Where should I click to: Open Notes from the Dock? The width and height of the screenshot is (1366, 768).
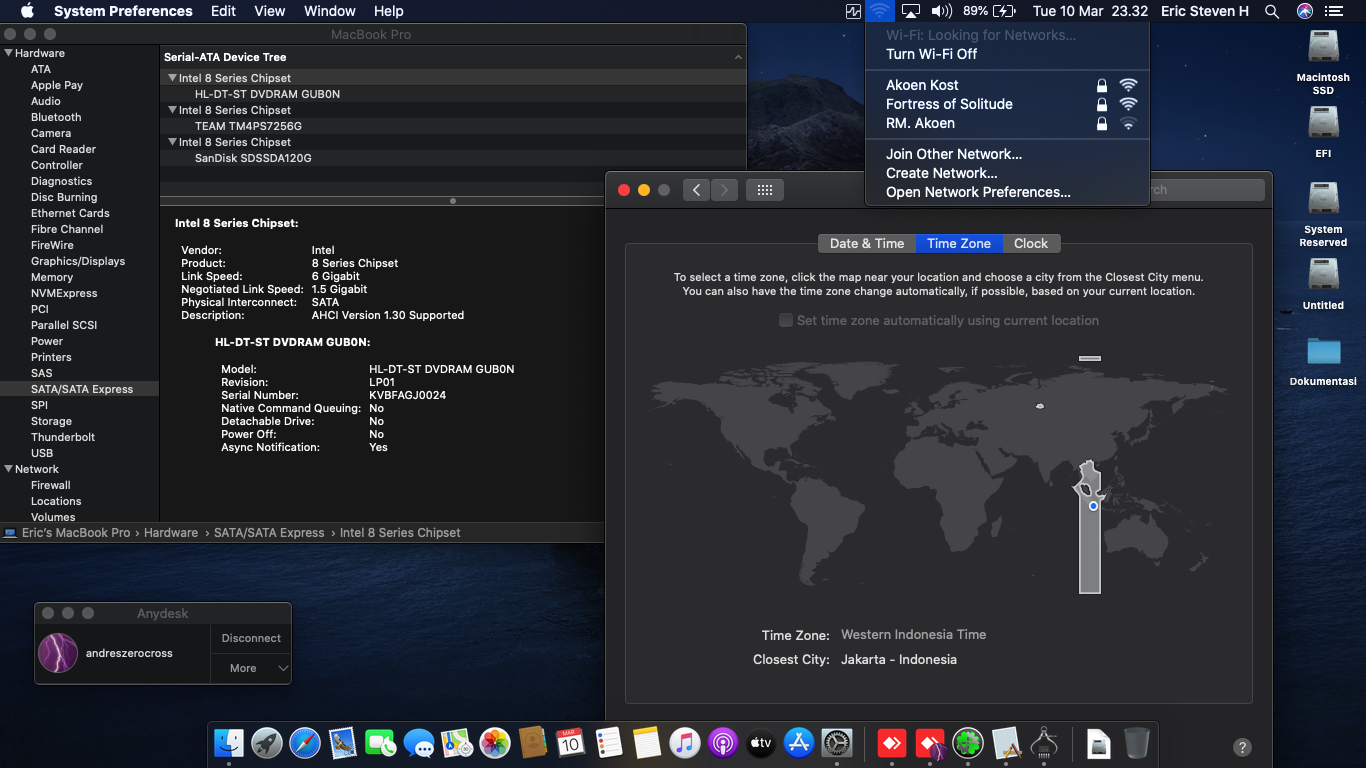(646, 743)
